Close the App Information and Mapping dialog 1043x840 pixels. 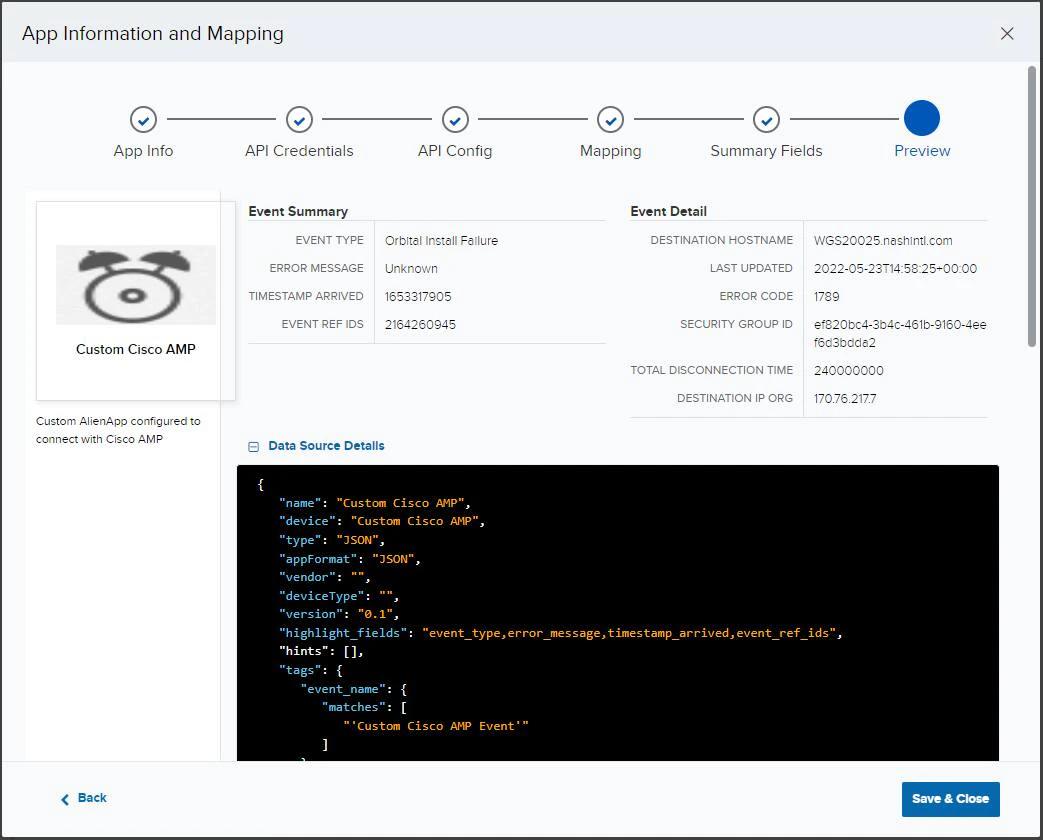coord(1007,34)
